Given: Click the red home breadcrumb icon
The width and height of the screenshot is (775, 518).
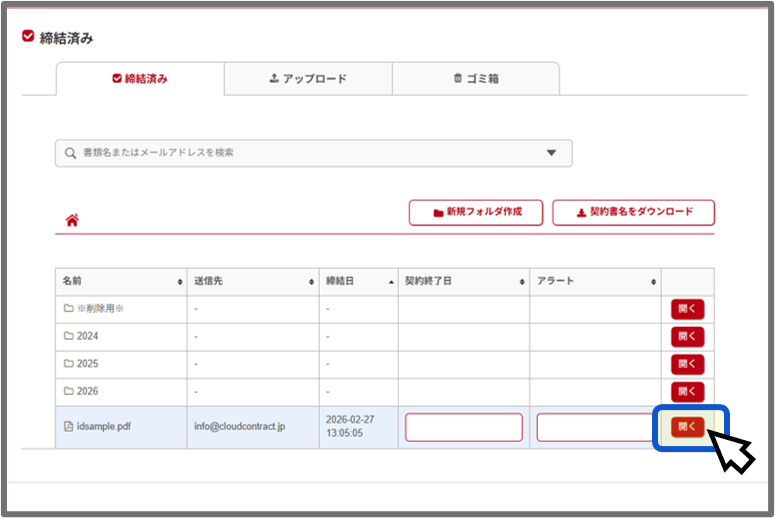Looking at the screenshot, I should tap(72, 221).
